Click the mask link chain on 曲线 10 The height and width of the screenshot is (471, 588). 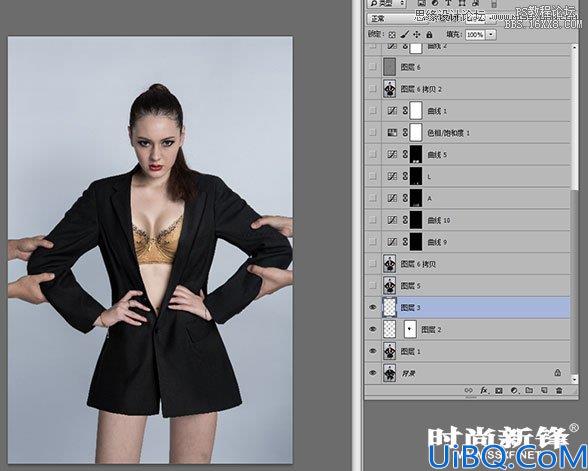[405, 220]
